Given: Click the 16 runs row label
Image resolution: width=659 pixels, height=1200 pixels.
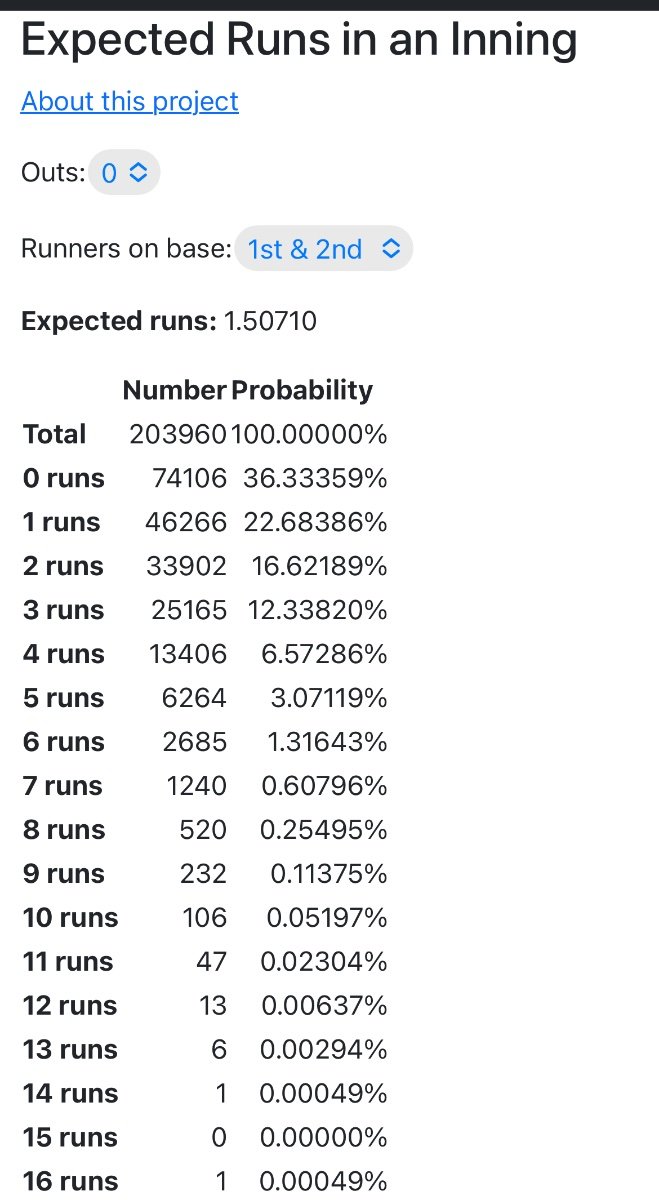Looking at the screenshot, I should click(x=70, y=1182).
